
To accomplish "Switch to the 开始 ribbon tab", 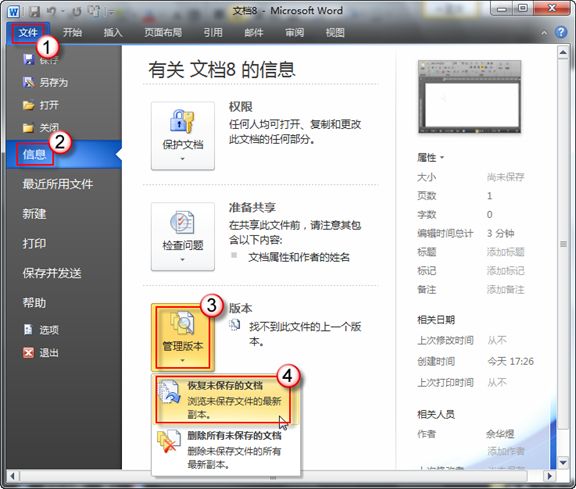I will pos(72,33).
